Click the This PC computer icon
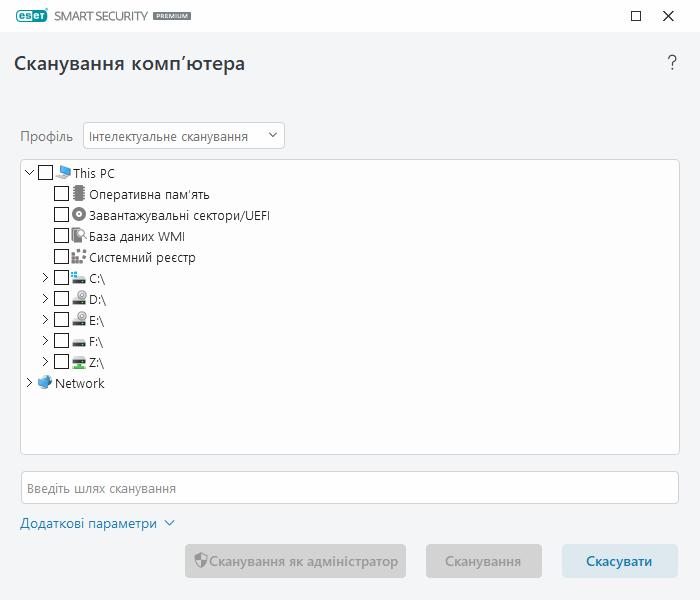Viewport: 700px width, 600px height. [64, 173]
